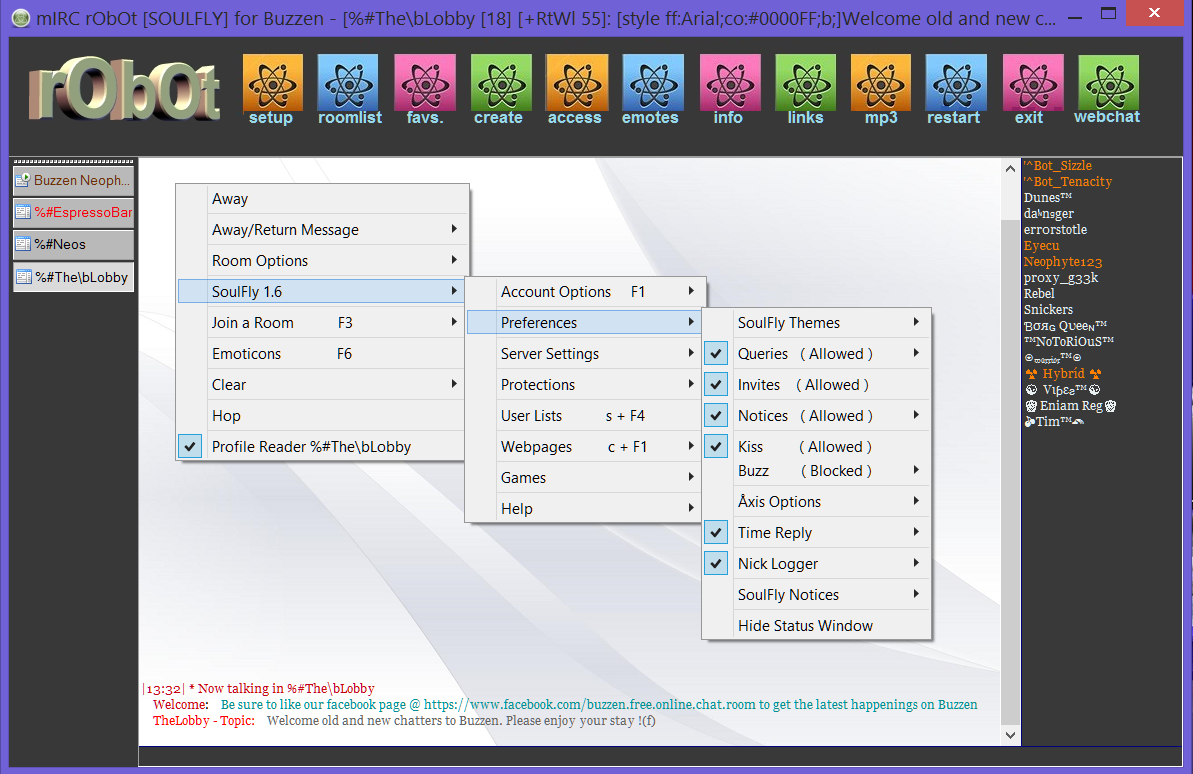Open the Webpages submenu entry
The width and height of the screenshot is (1193, 774).
click(x=585, y=447)
